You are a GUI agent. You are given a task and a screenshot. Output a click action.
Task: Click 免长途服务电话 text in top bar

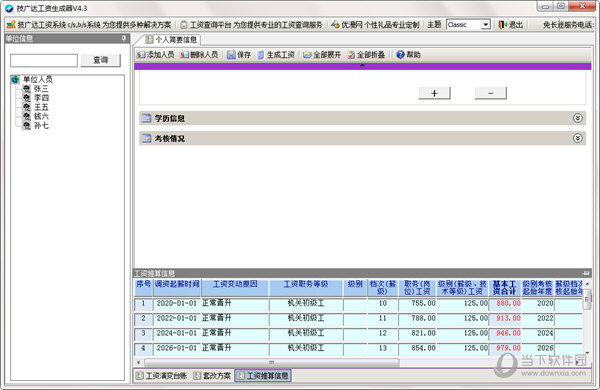pyautogui.click(x=568, y=25)
